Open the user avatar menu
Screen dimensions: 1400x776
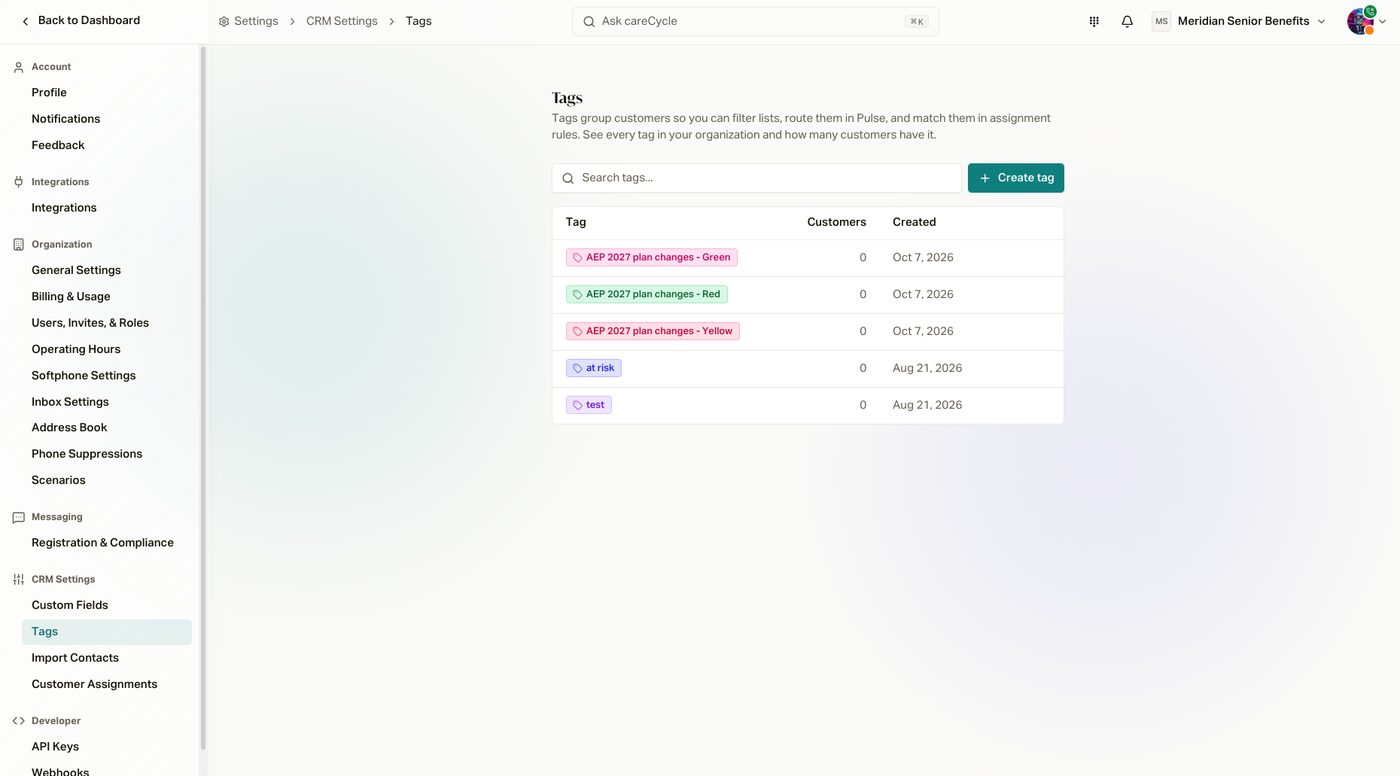[x=1360, y=21]
